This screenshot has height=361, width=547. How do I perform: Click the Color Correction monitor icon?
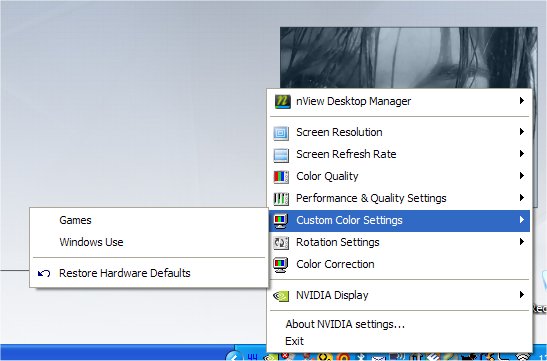click(281, 265)
